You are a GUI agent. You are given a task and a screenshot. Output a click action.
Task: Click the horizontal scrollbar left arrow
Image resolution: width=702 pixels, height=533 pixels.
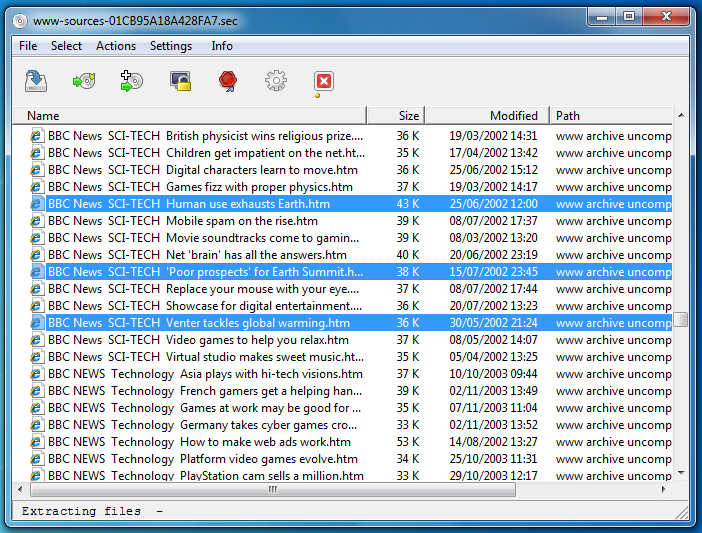tap(20, 489)
